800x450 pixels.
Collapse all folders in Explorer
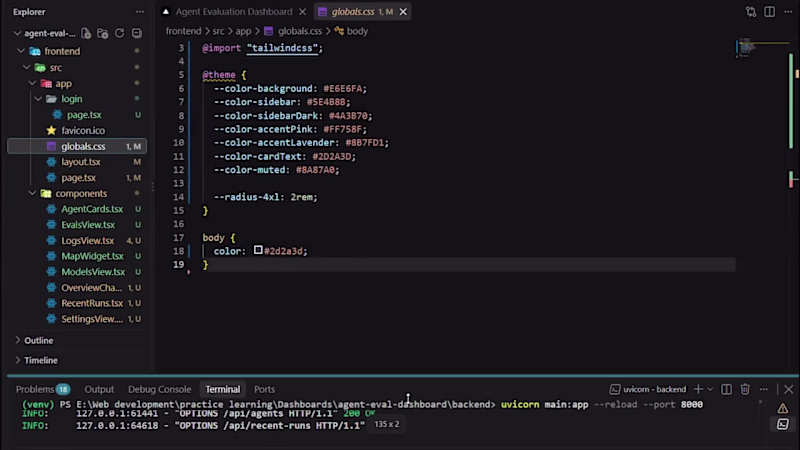pyautogui.click(x=136, y=34)
